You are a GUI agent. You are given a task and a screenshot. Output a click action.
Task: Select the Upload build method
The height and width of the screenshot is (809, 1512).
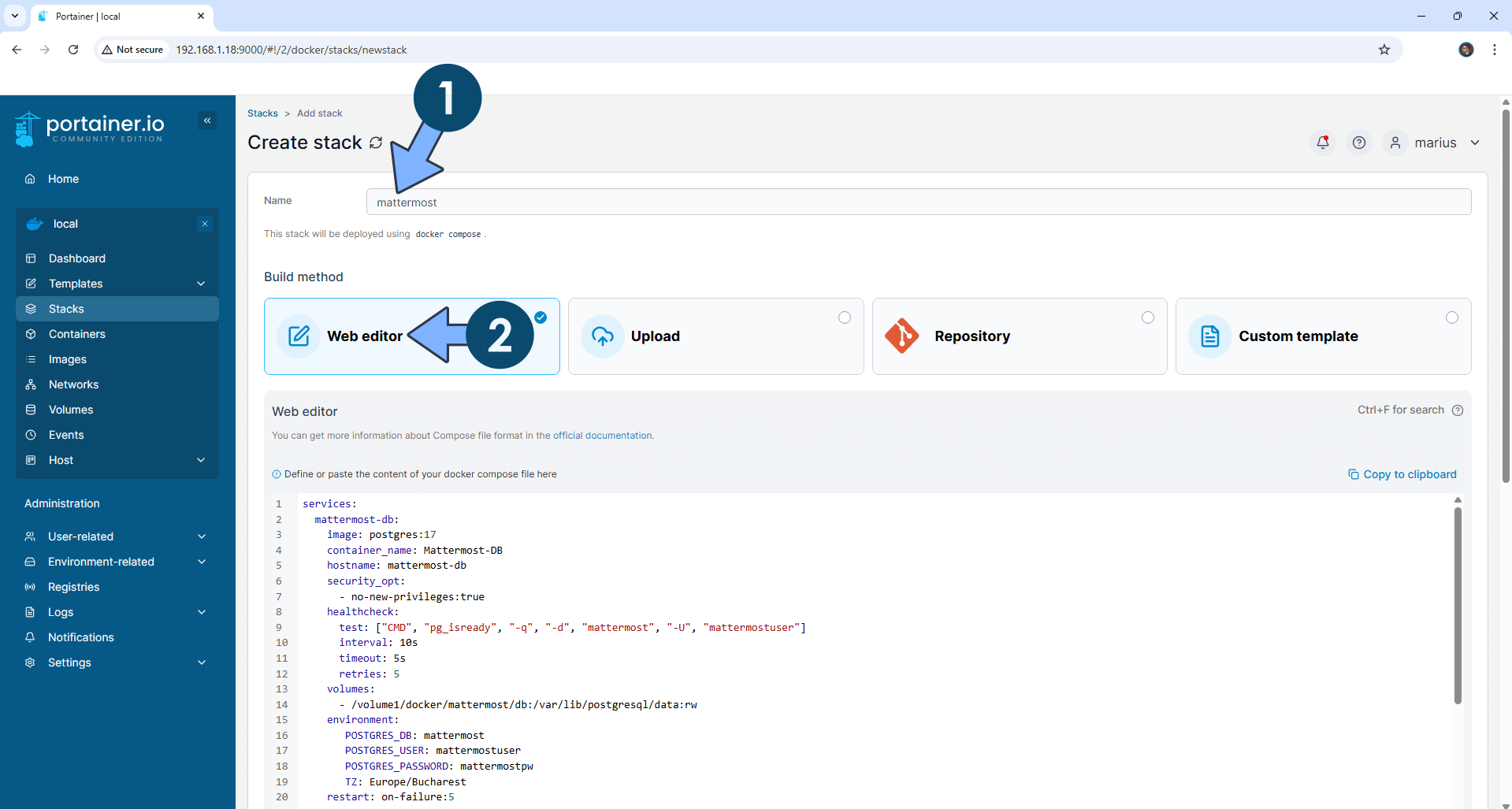tap(715, 336)
